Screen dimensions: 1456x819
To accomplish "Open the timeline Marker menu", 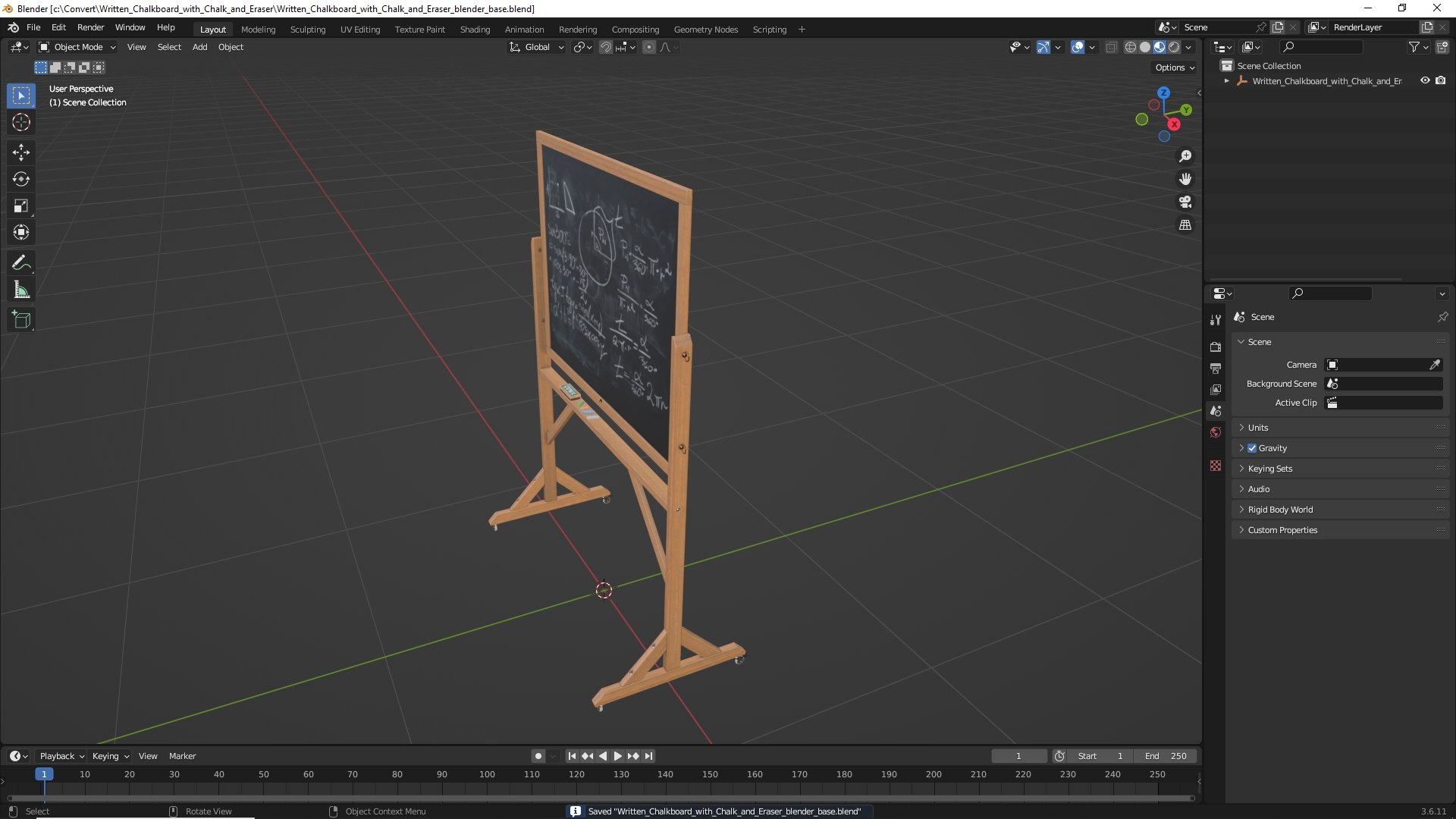I will pyautogui.click(x=182, y=756).
